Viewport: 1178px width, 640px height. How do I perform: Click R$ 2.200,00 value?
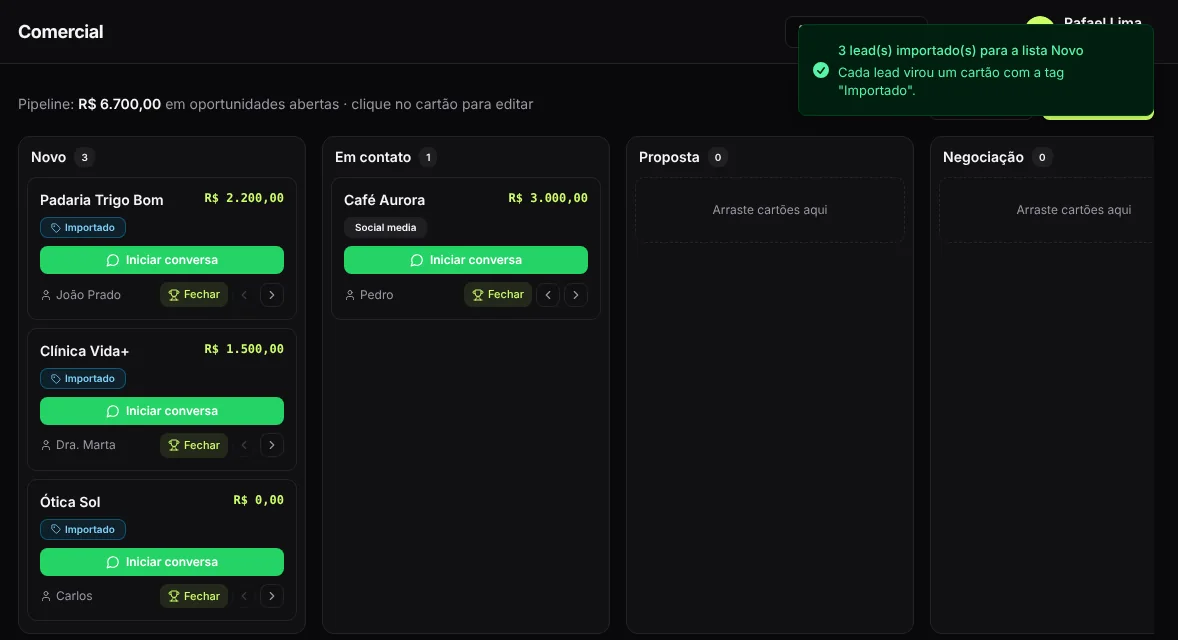tap(244, 198)
